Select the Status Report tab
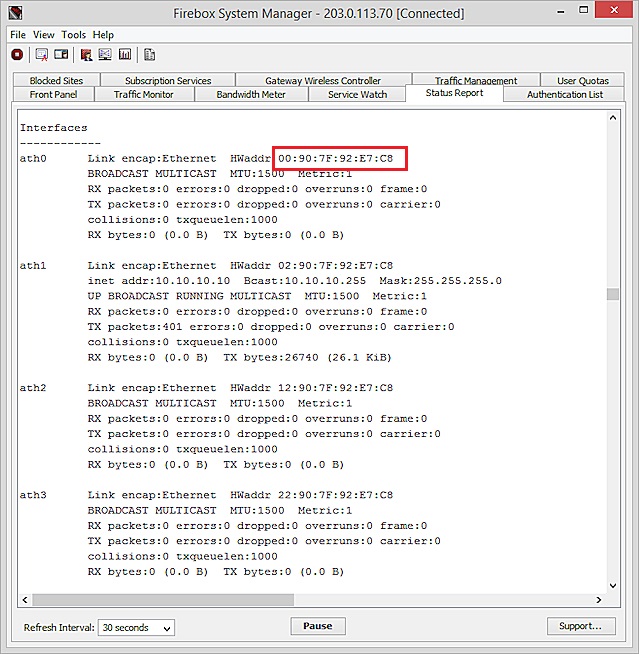The image size is (639, 654). pos(454,93)
